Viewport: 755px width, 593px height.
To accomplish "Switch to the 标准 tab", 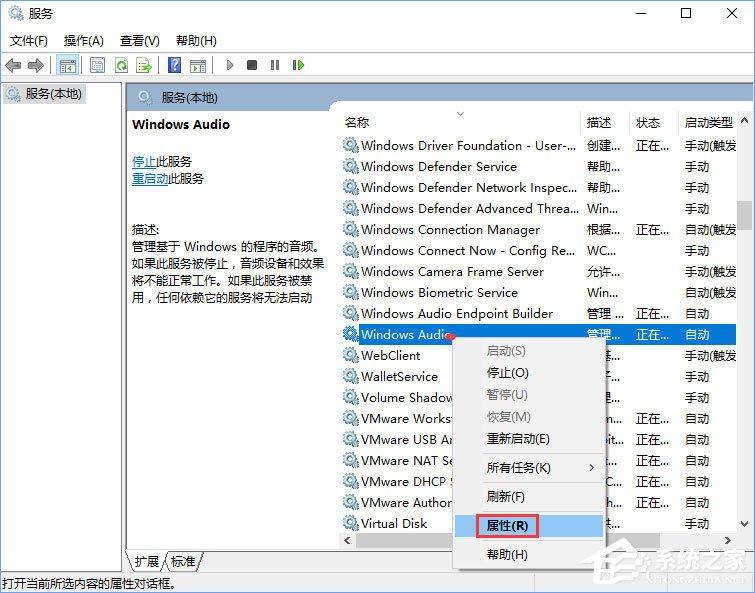I will click(183, 561).
